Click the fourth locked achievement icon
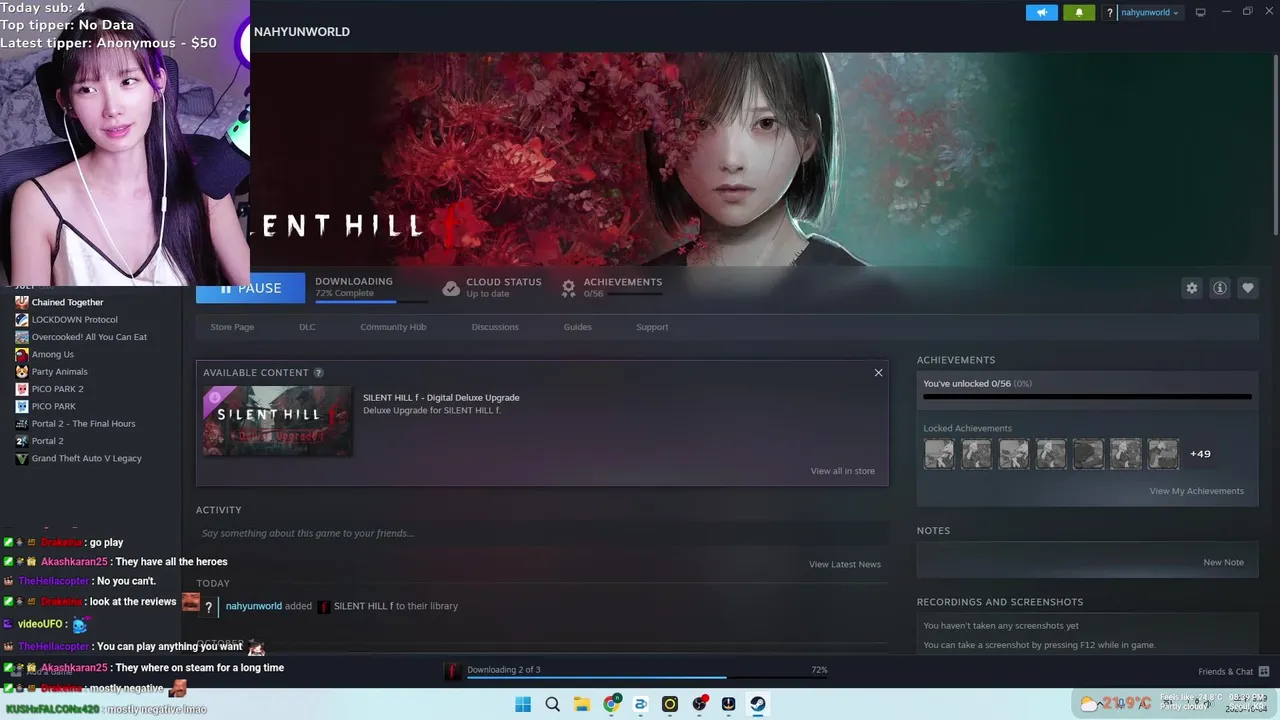The image size is (1280, 720). tap(1051, 454)
